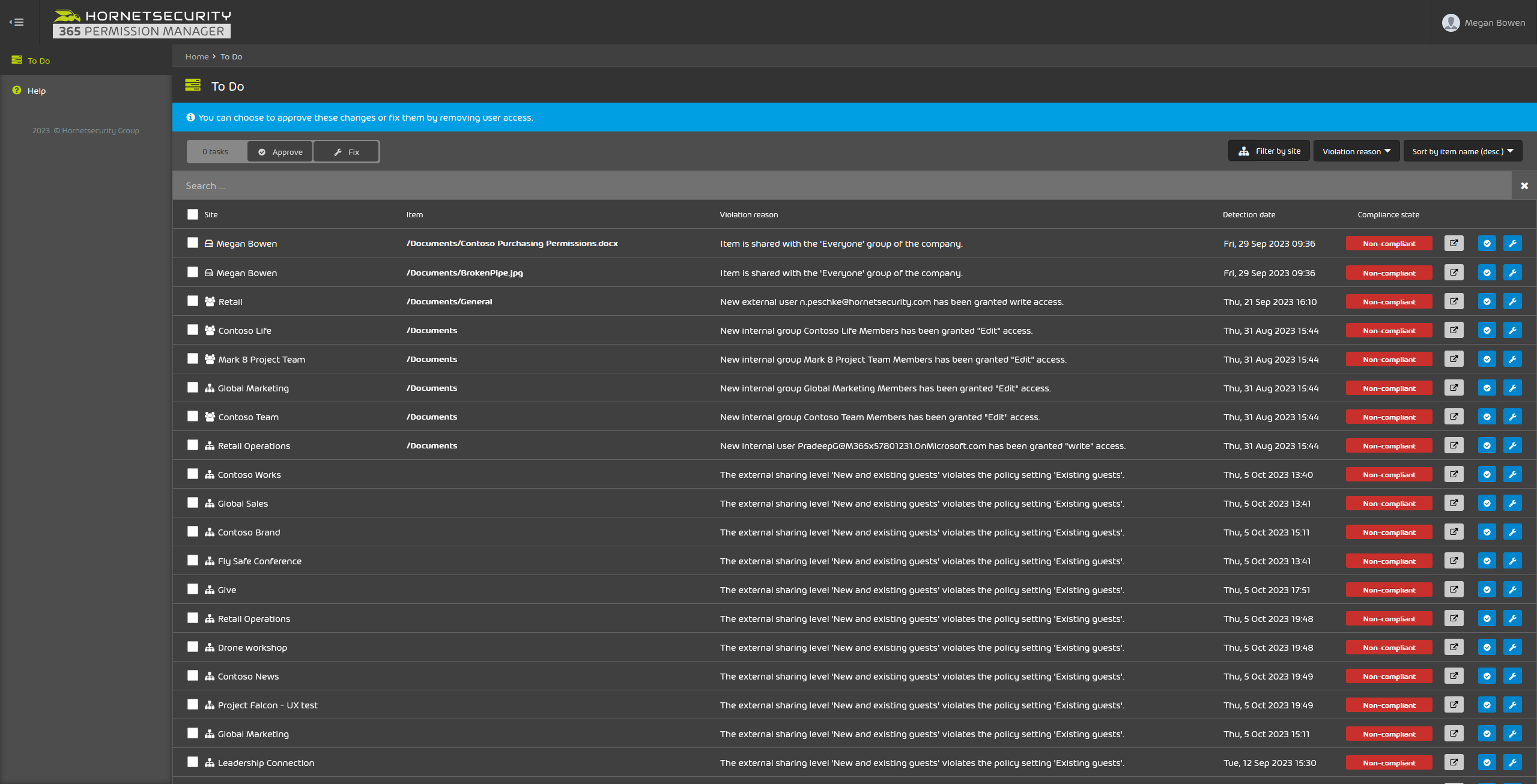Screen dimensions: 1537x784
Task: Click the Project Falcon - UX test site name
Action: (x=267, y=705)
